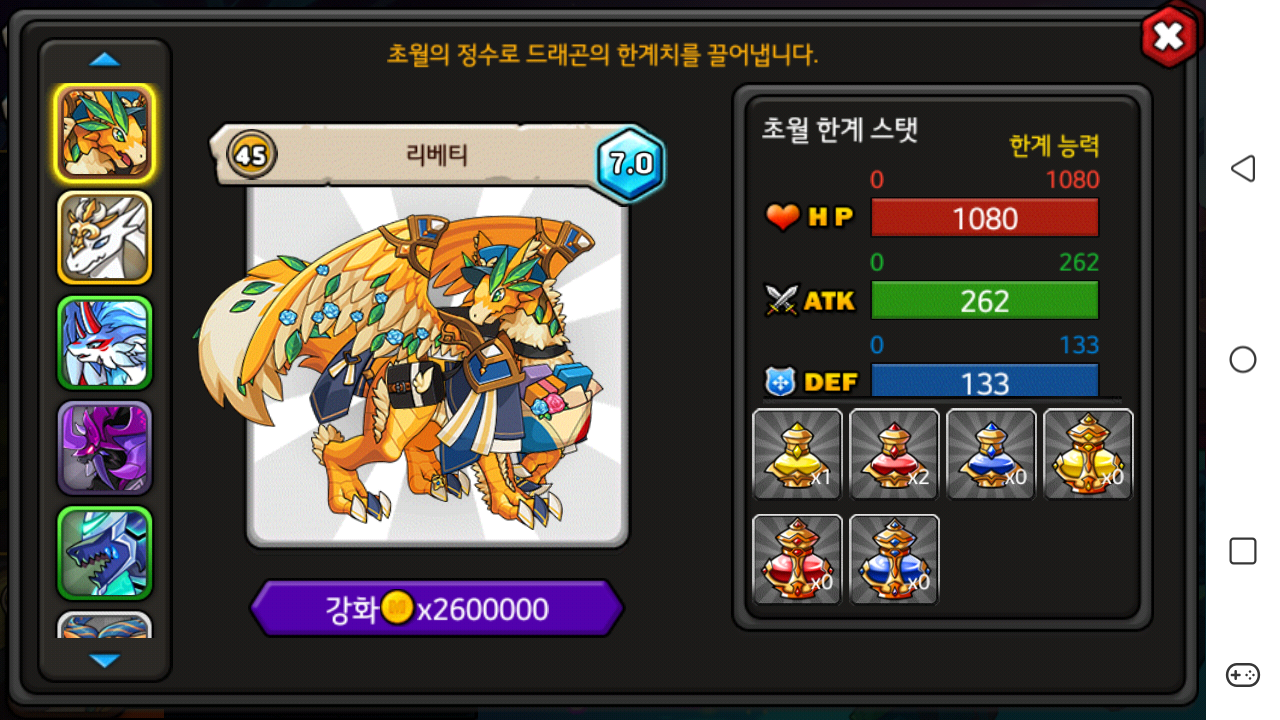
Task: Select the small blue essence potion
Action: (x=991, y=454)
